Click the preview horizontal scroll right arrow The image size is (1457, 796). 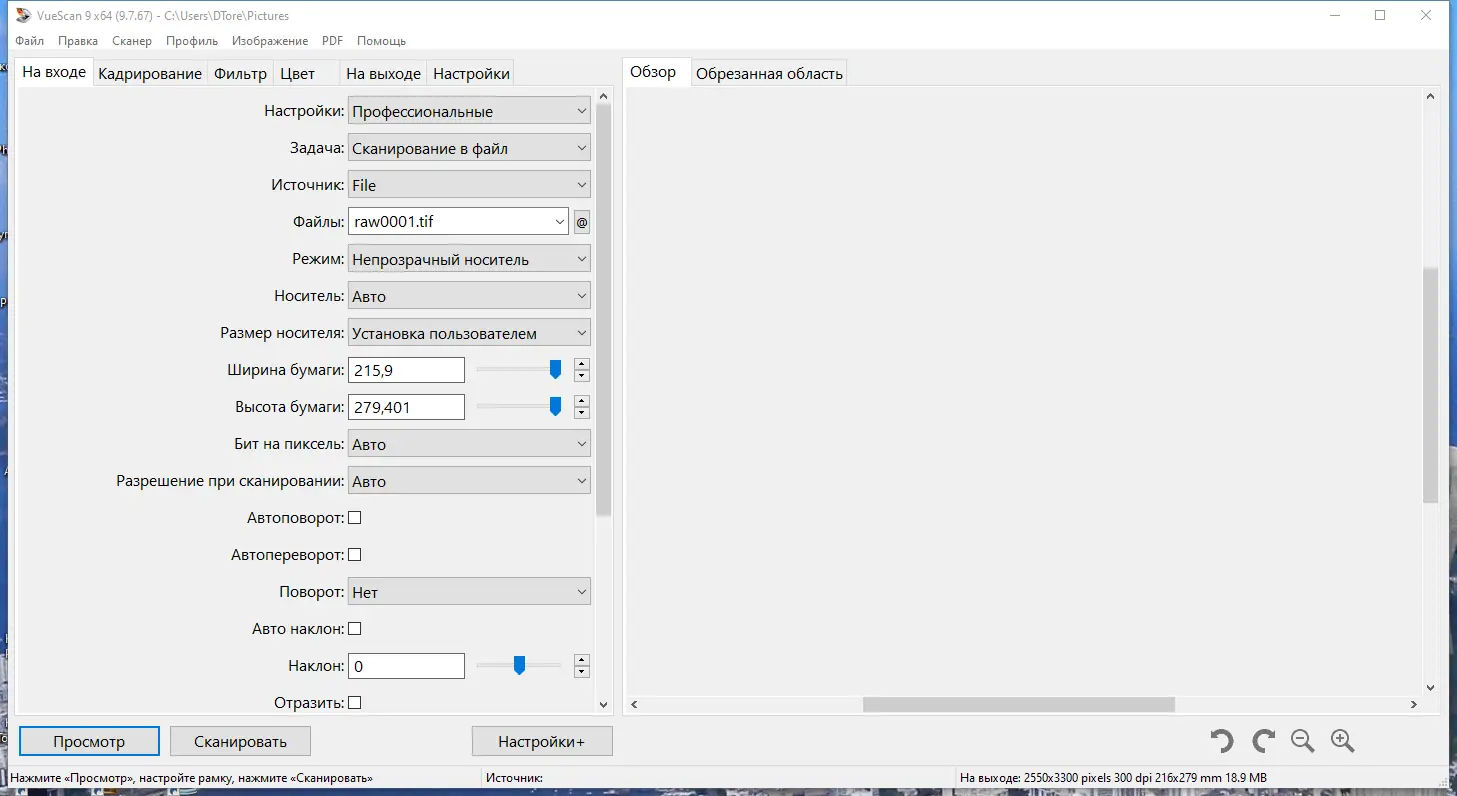point(1413,705)
